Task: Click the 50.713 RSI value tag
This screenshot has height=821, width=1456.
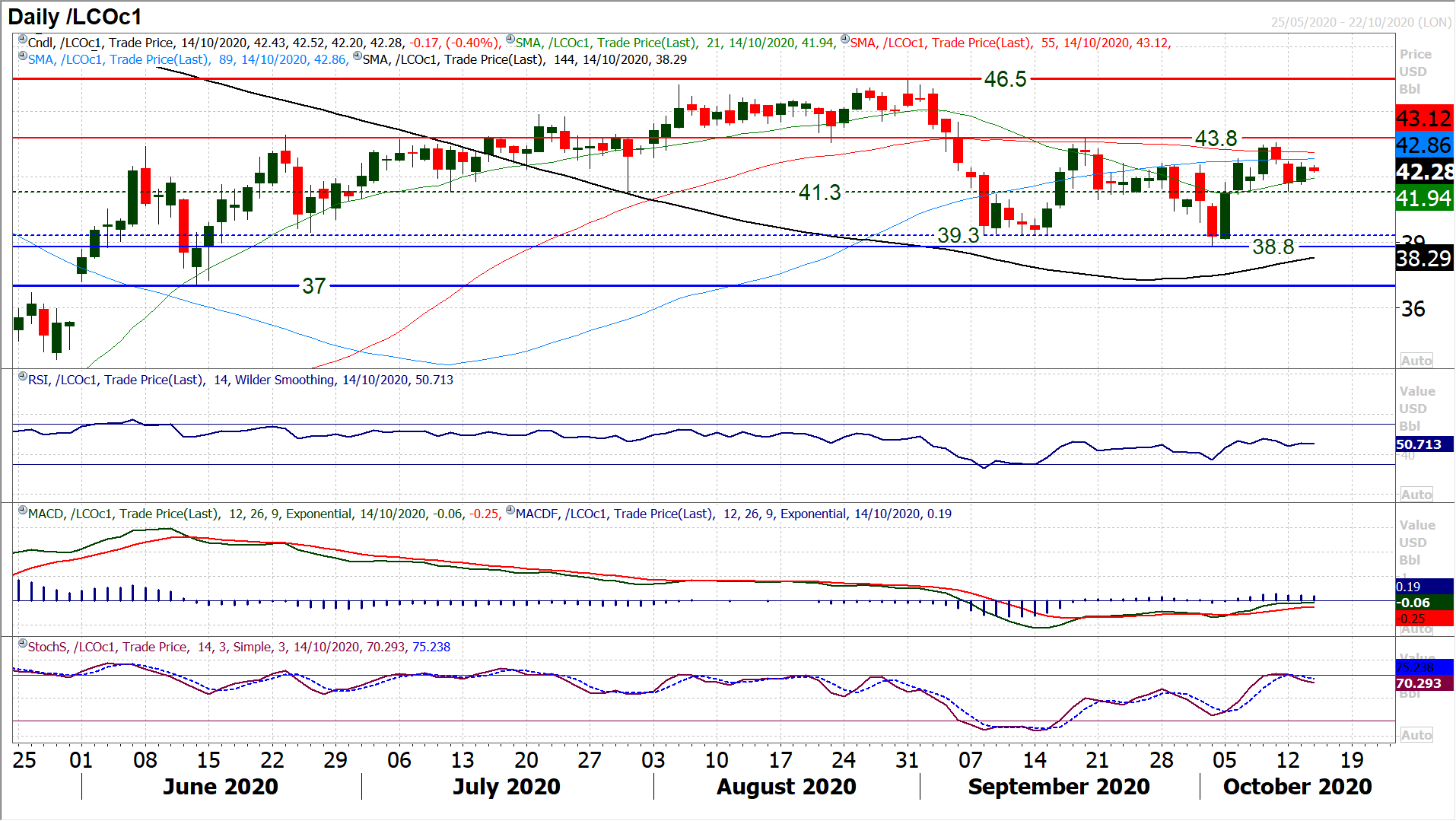Action: click(x=1424, y=444)
